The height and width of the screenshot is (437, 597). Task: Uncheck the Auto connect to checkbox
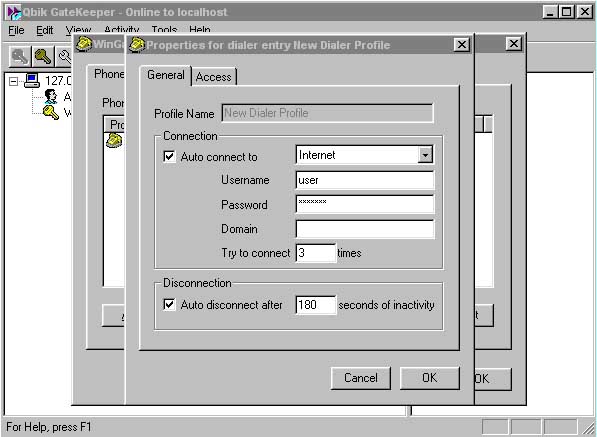pyautogui.click(x=169, y=156)
